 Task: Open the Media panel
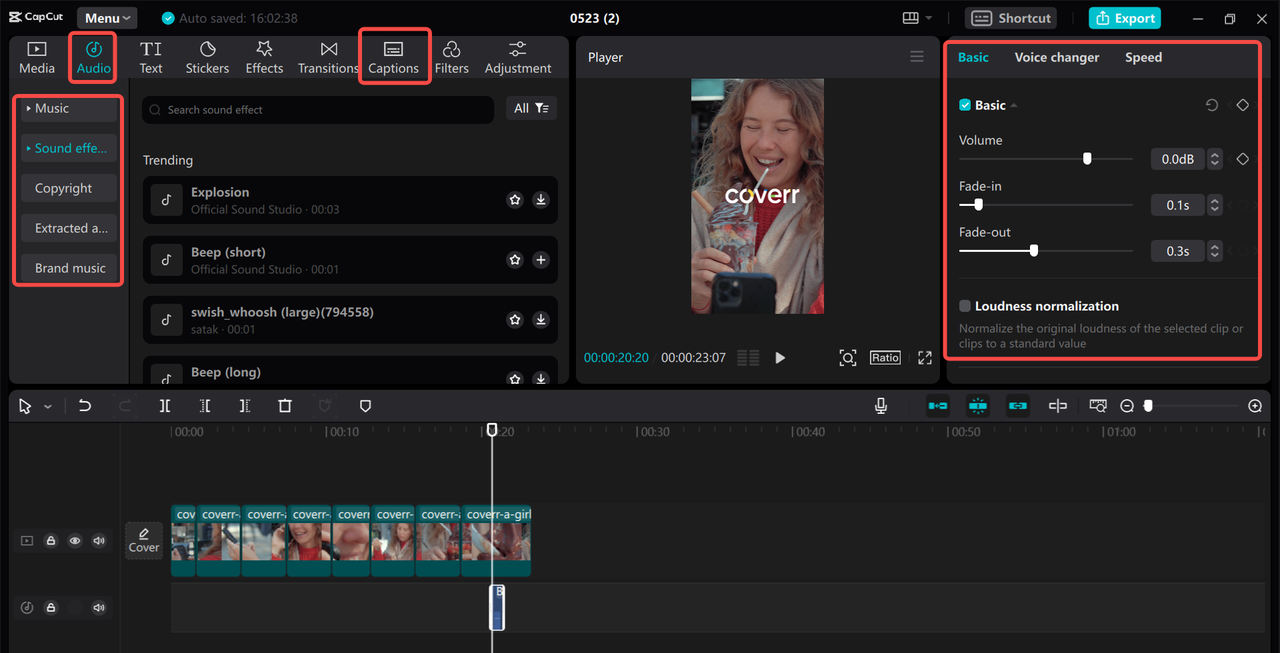tap(37, 58)
